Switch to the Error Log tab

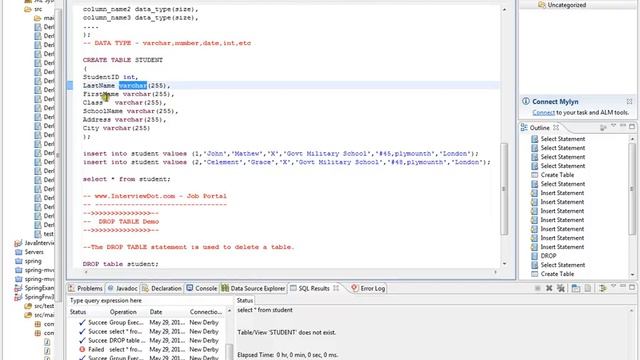pyautogui.click(x=368, y=288)
